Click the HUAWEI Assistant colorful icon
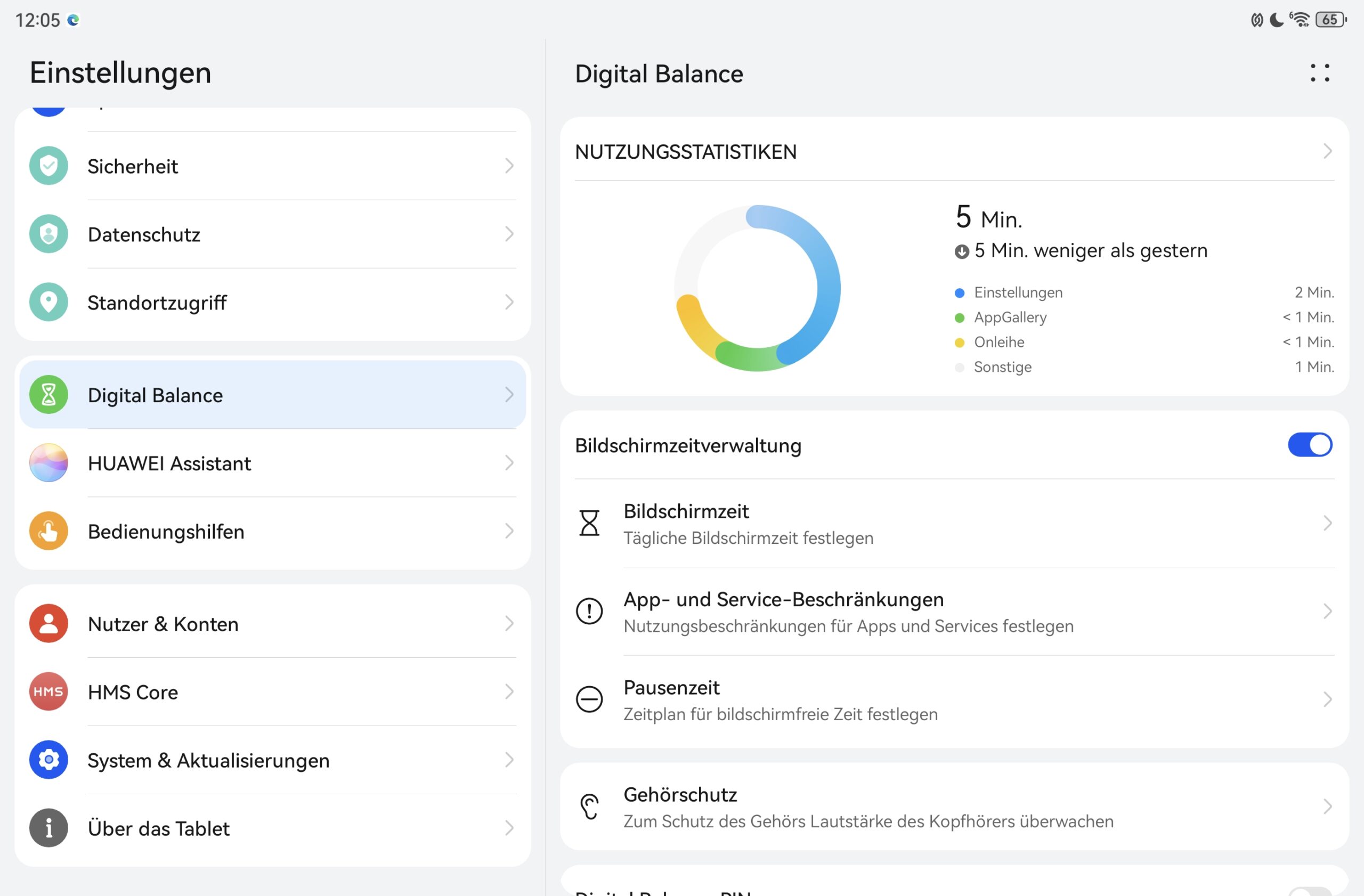The width and height of the screenshot is (1364, 896). click(x=48, y=463)
